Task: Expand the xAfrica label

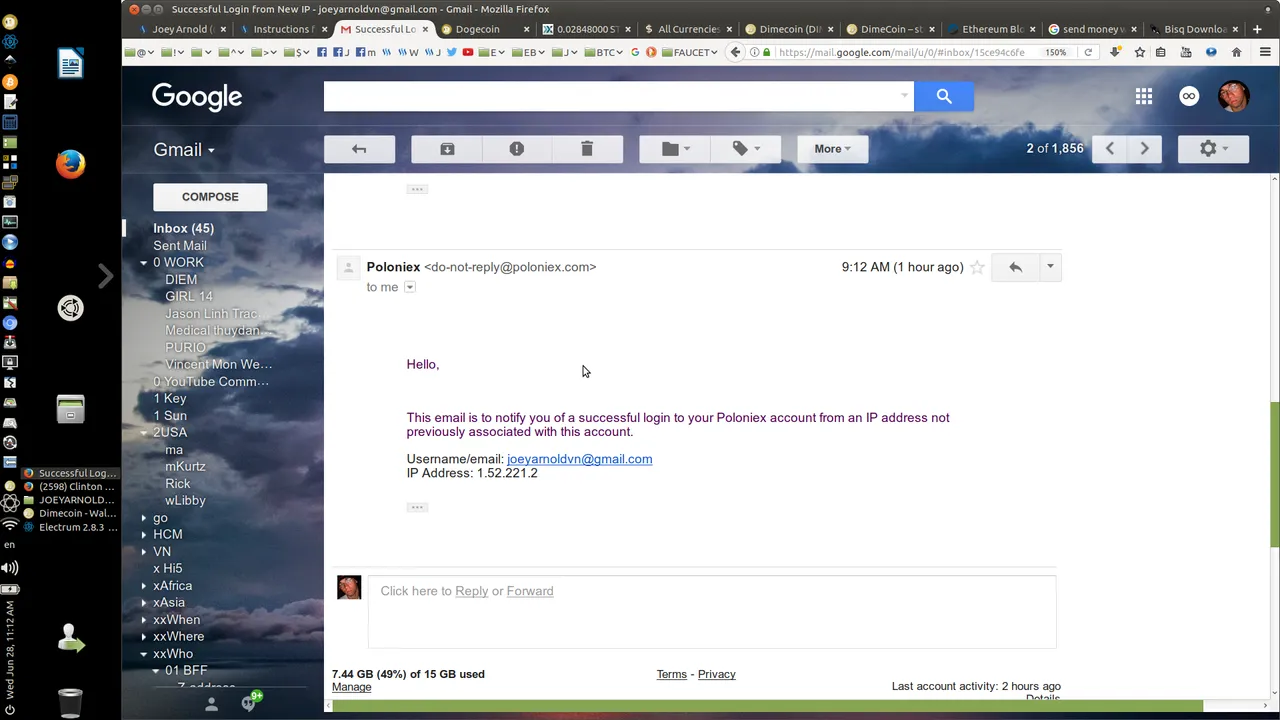Action: (144, 586)
